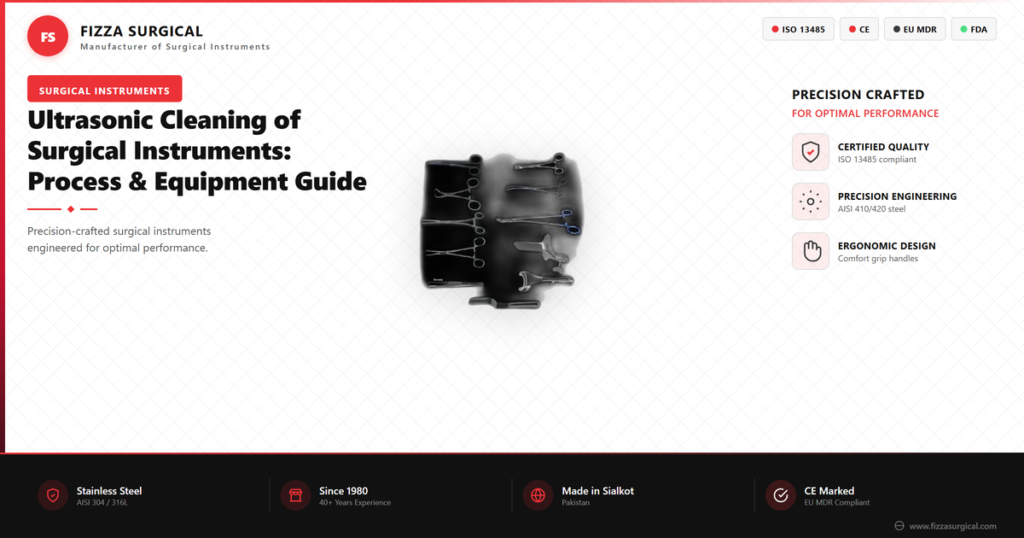This screenshot has height=538, width=1024.
Task: Click the Stainless Steel footer label
Action: pos(109,491)
